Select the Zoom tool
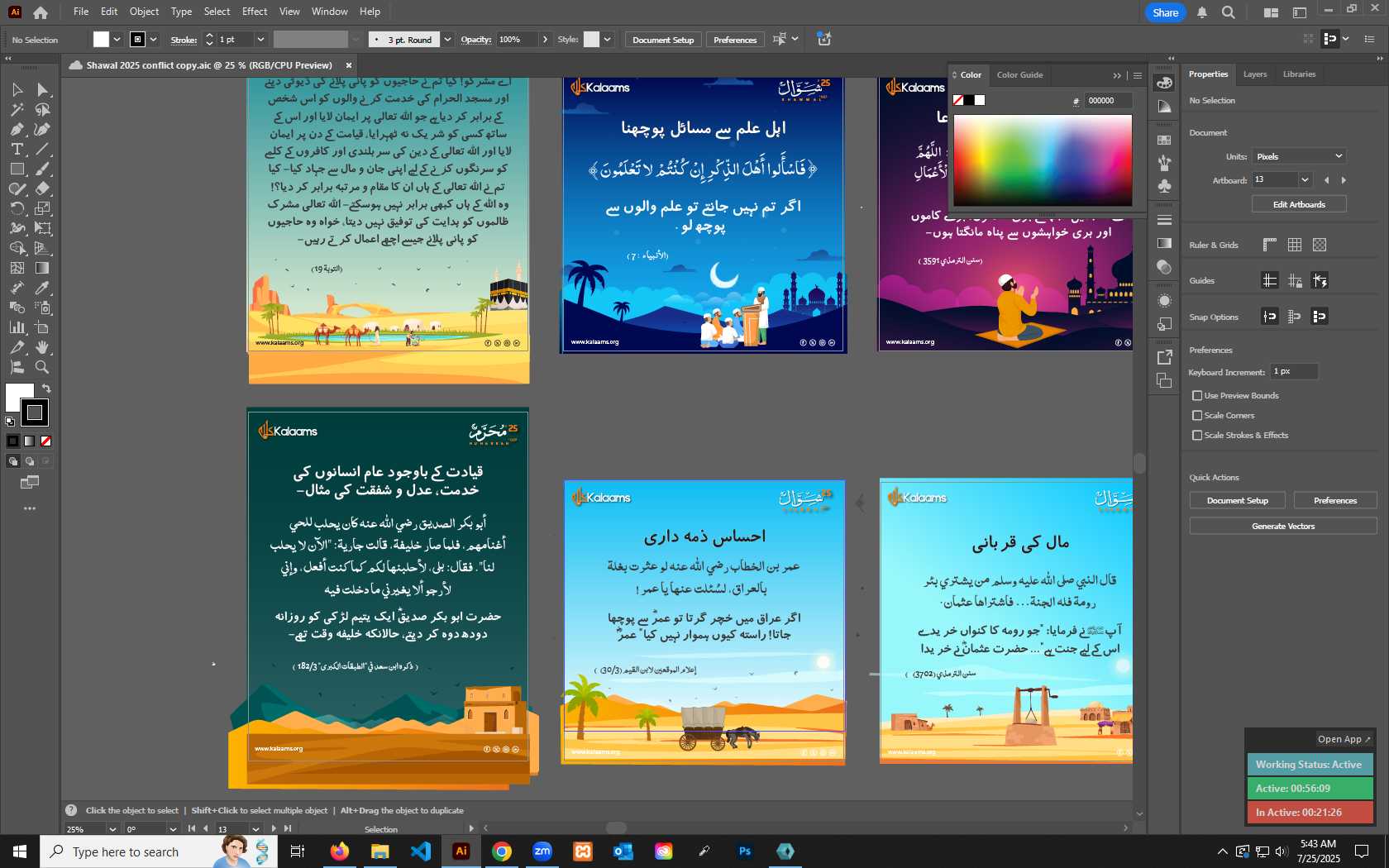This screenshot has height=868, width=1389. pos(42,367)
